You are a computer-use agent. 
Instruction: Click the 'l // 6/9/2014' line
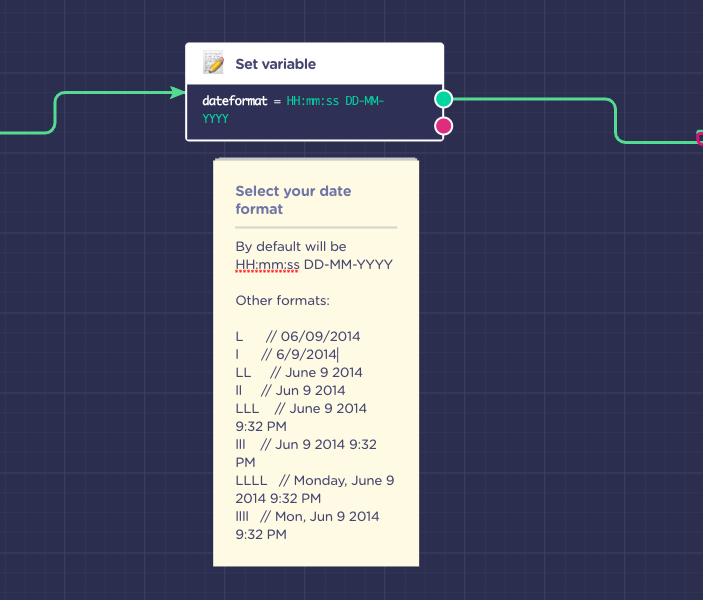coord(286,354)
